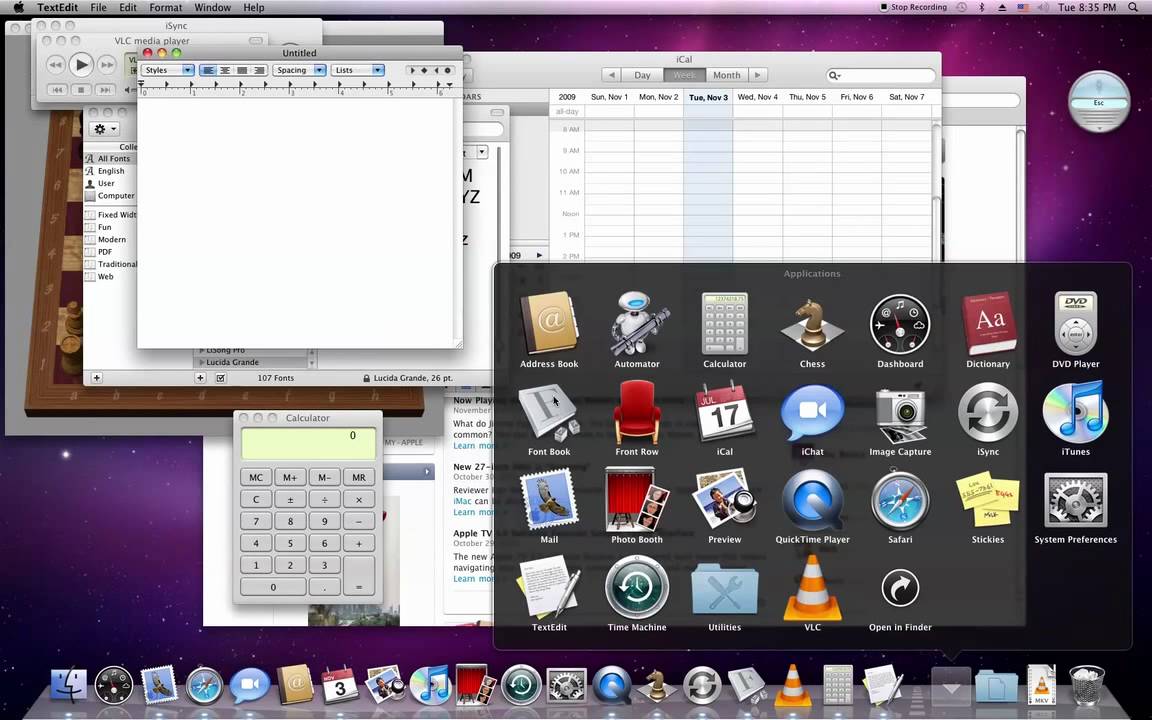Click the MC key on Calculator
The height and width of the screenshot is (720, 1152).
(x=256, y=477)
